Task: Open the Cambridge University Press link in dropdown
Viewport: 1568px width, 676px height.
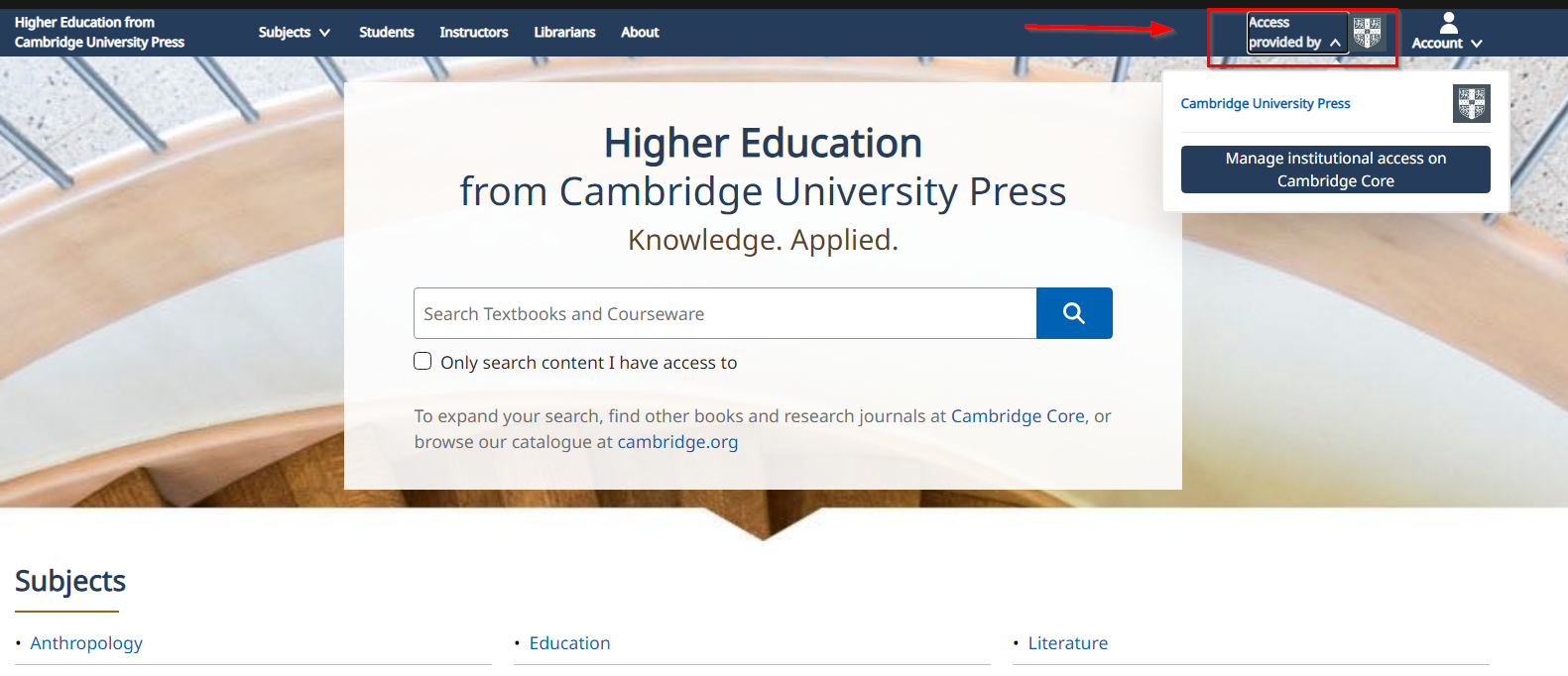Action: pyautogui.click(x=1266, y=103)
